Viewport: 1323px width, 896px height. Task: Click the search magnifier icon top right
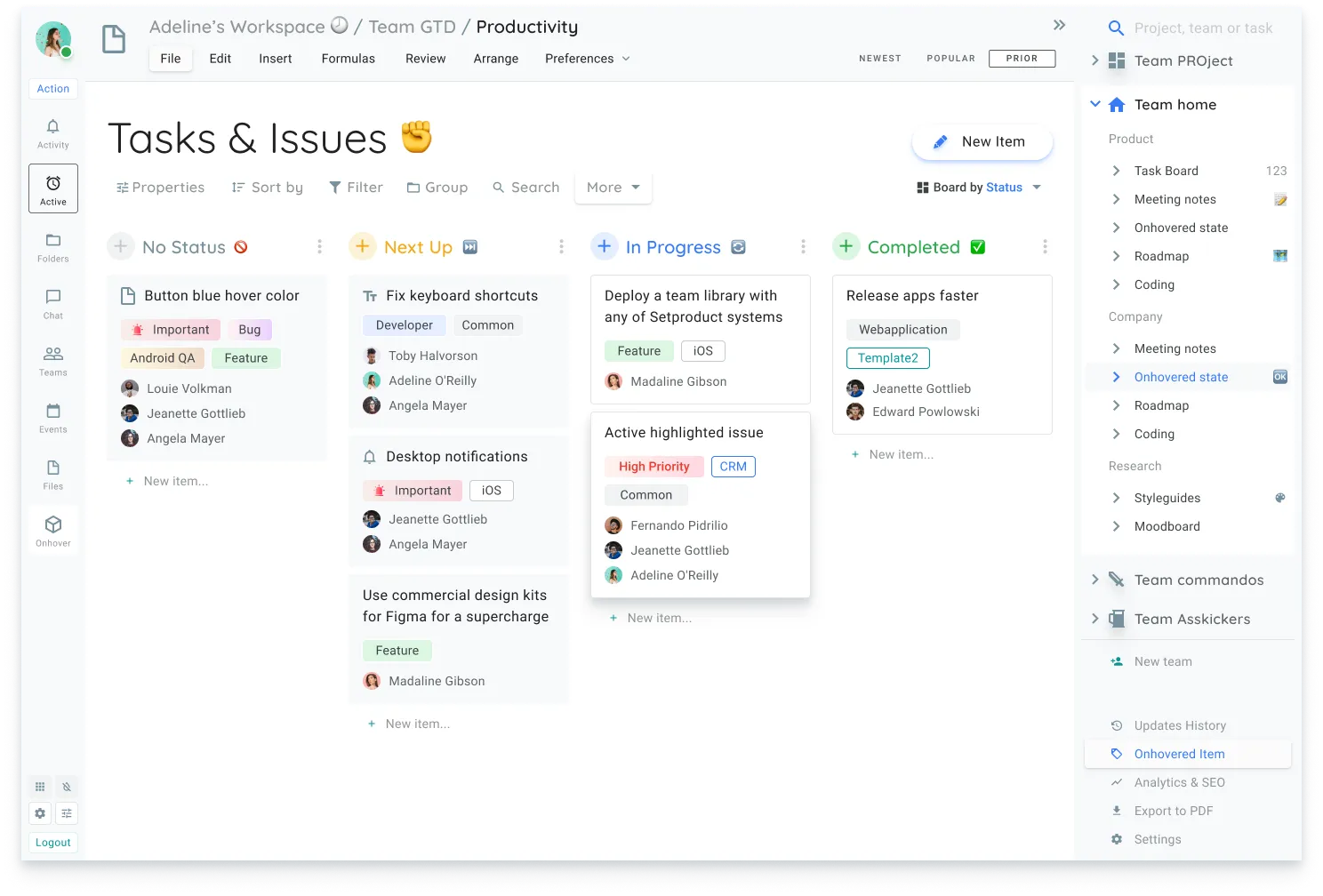pos(1116,28)
